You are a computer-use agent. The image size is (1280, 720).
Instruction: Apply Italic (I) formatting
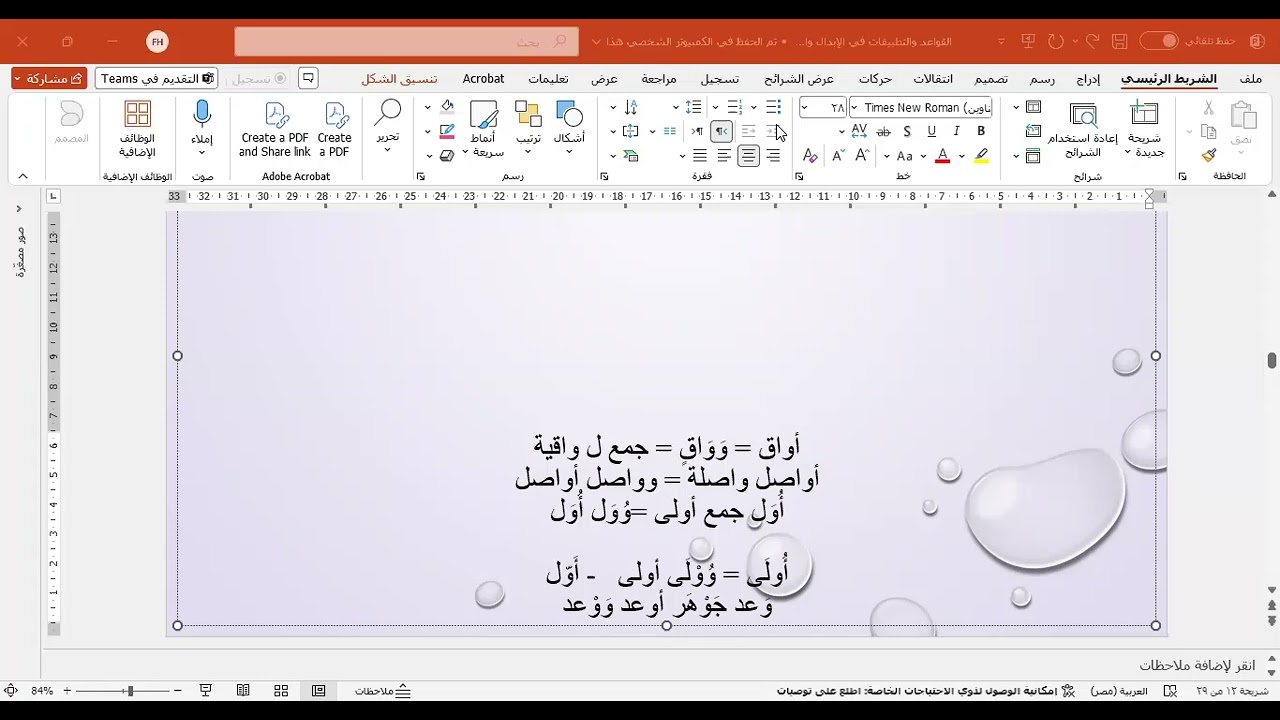[x=957, y=131]
